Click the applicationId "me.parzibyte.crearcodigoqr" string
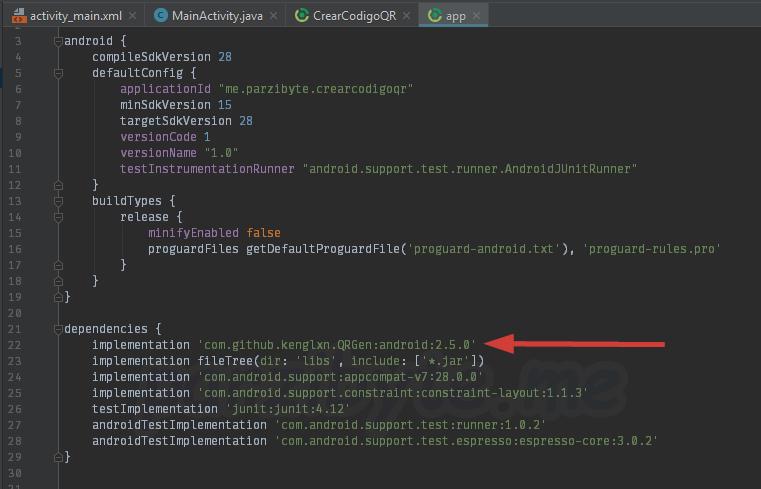 (x=315, y=89)
